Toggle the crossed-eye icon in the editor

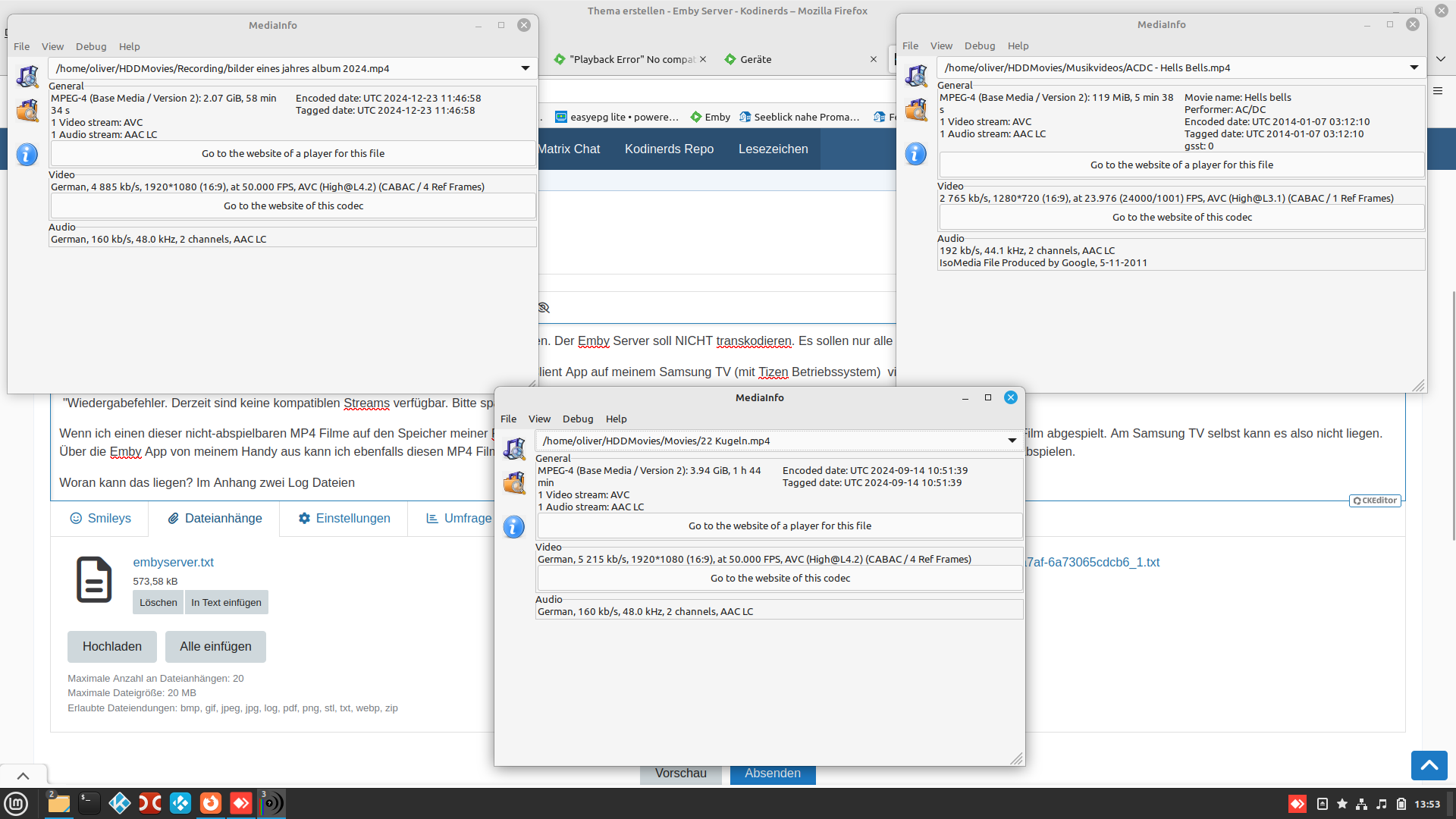544,308
